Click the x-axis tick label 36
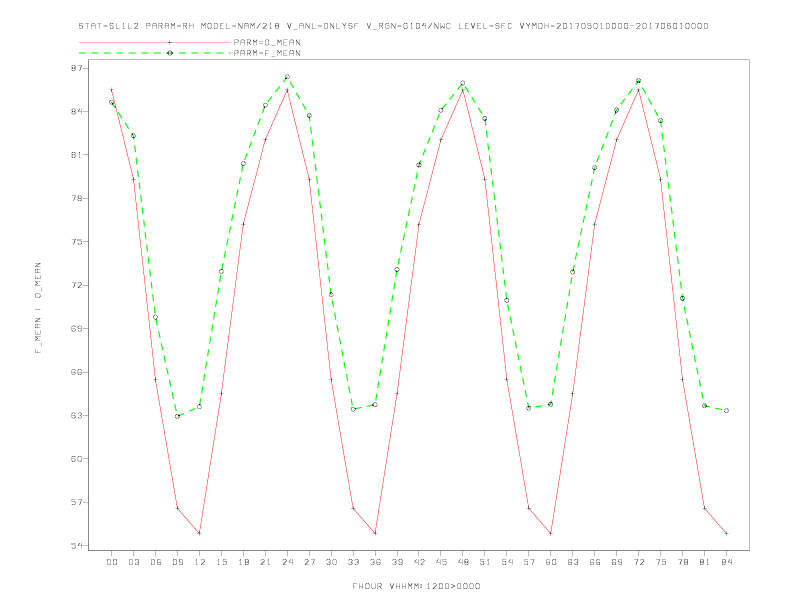Viewport: 792px width, 612px height. coord(375,562)
